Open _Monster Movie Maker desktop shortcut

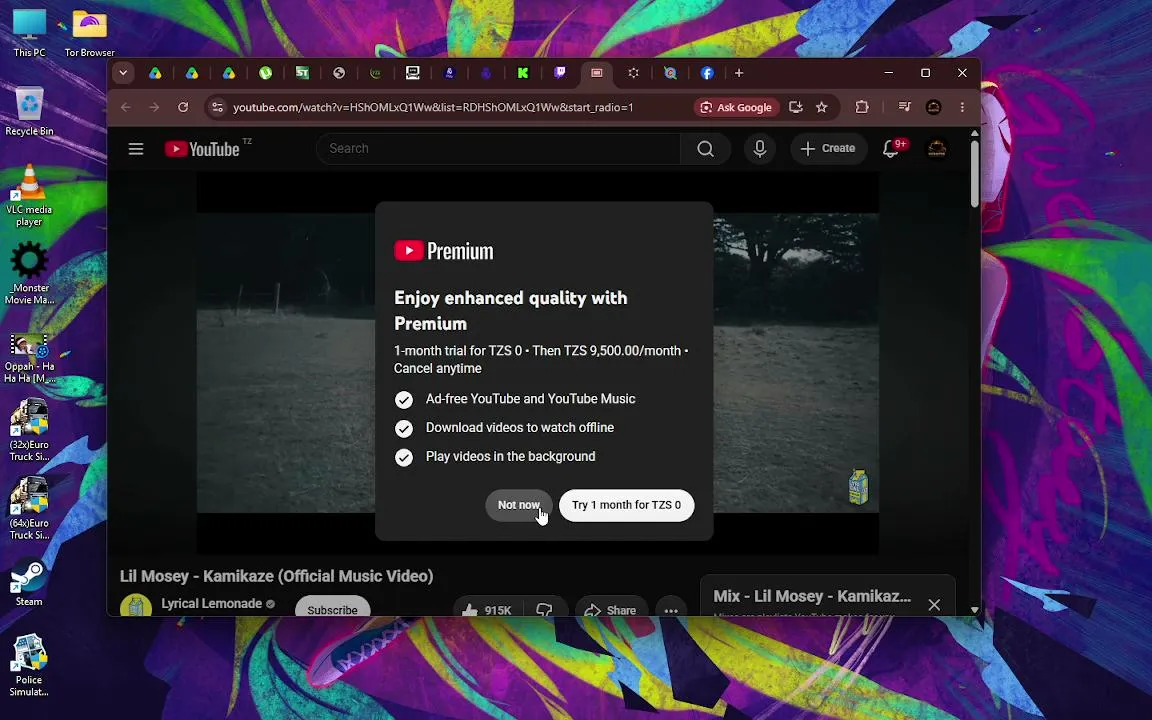click(x=29, y=273)
